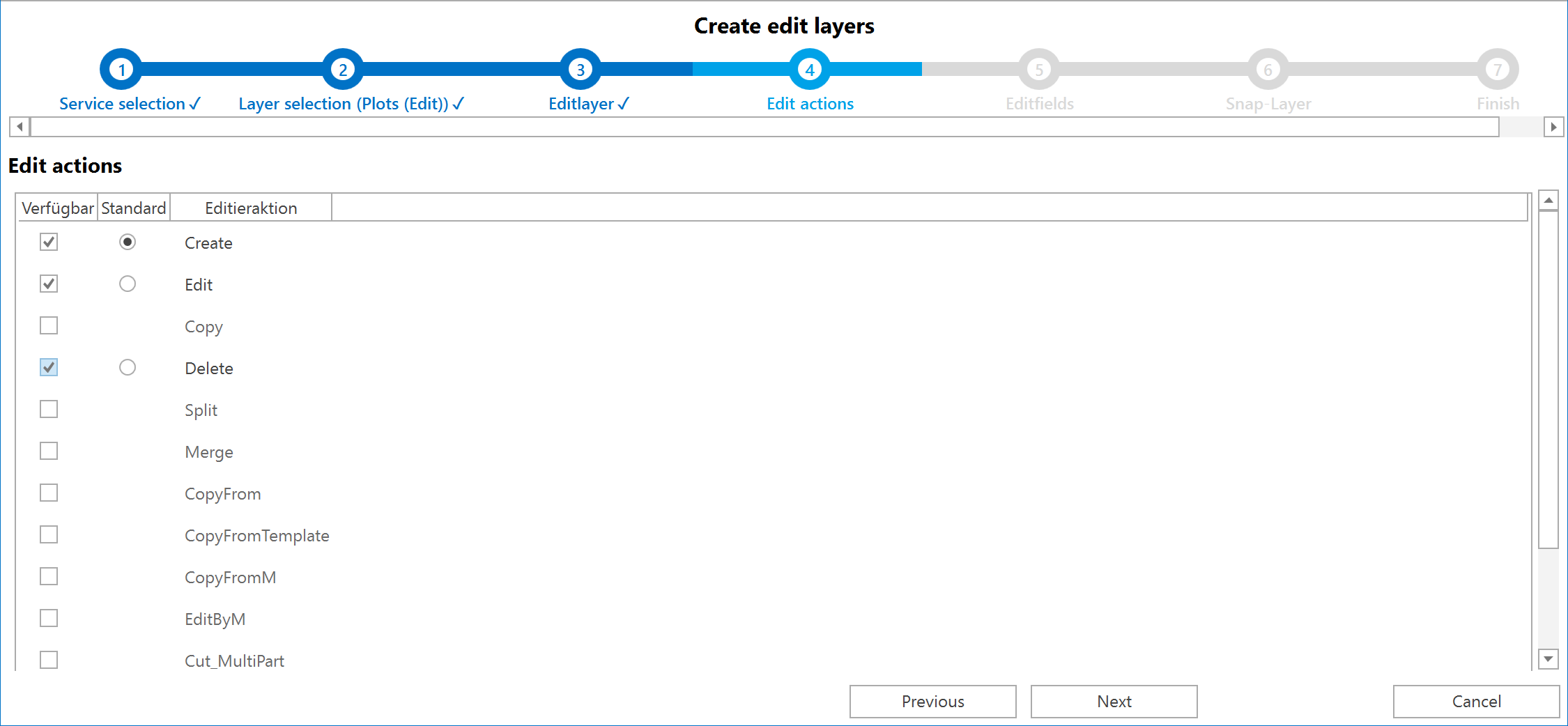Image resolution: width=1568 pixels, height=726 pixels.
Task: Set Delete as standard edit action
Action: pyautogui.click(x=128, y=367)
